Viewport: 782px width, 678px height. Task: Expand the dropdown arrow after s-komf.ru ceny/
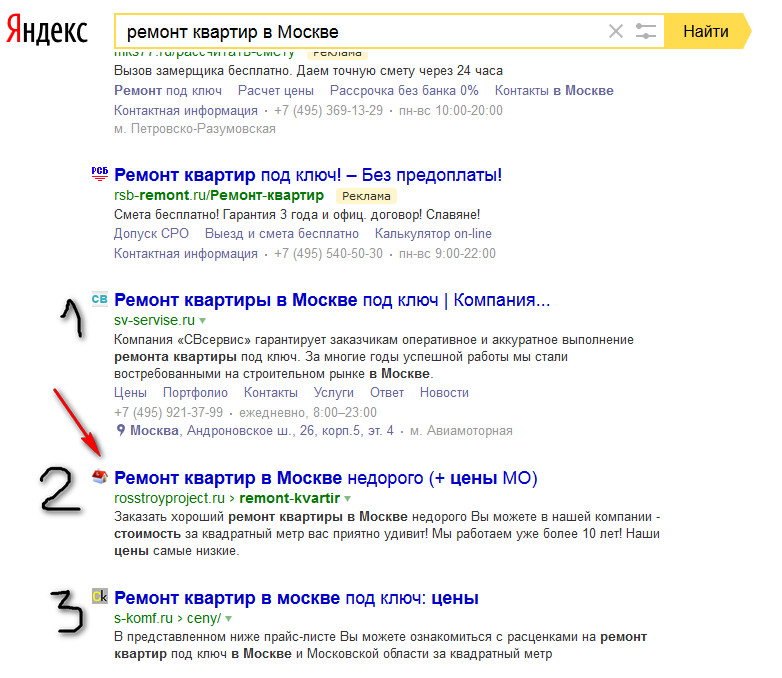pos(228,619)
